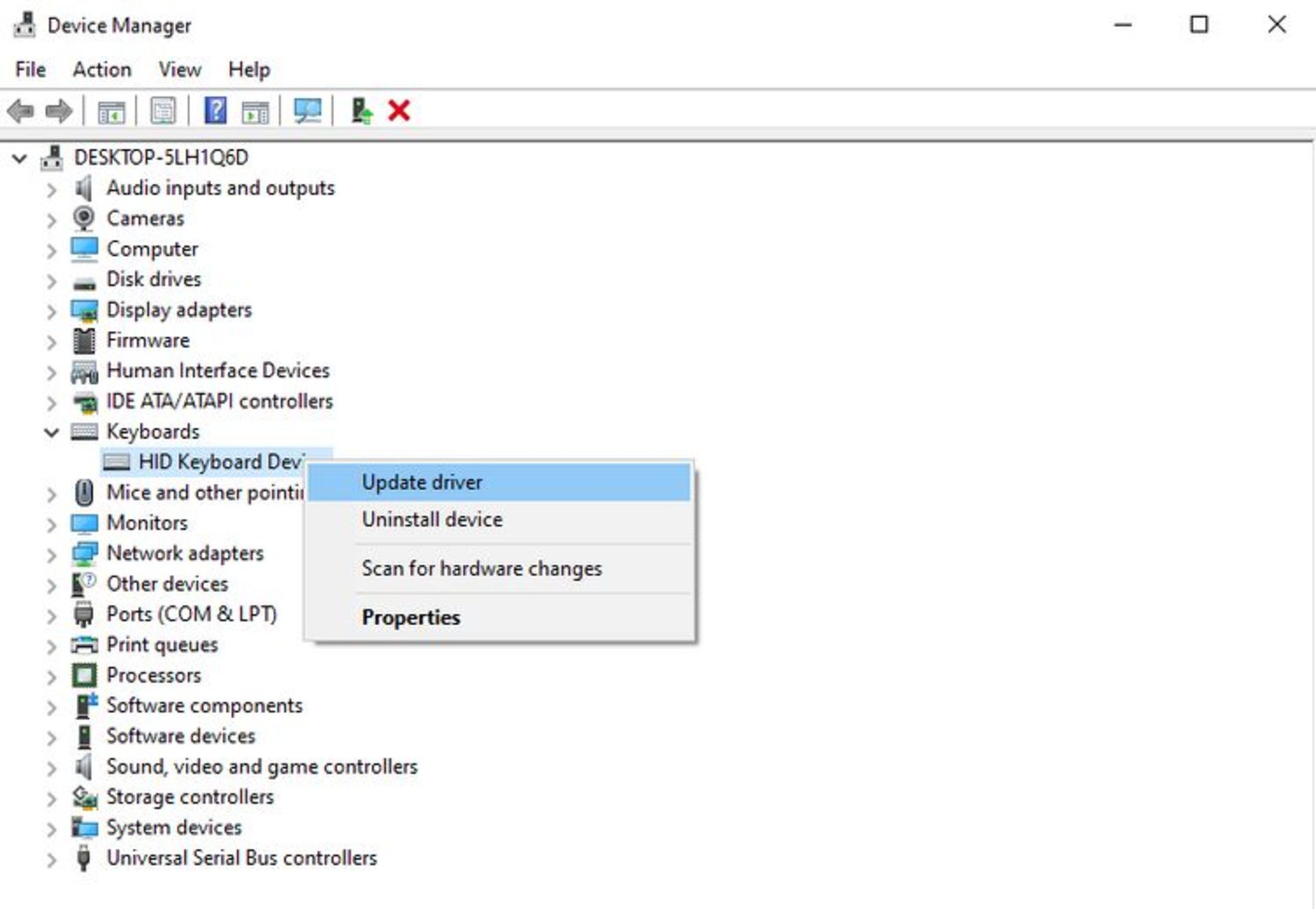This screenshot has height=909, width=1316.
Task: Select the Sound, video and game controllers item
Action: click(261, 766)
